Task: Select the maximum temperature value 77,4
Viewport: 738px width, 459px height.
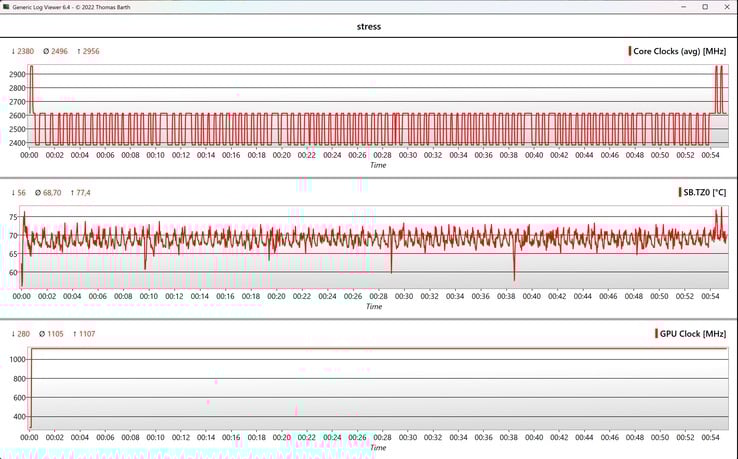Action: coord(83,193)
